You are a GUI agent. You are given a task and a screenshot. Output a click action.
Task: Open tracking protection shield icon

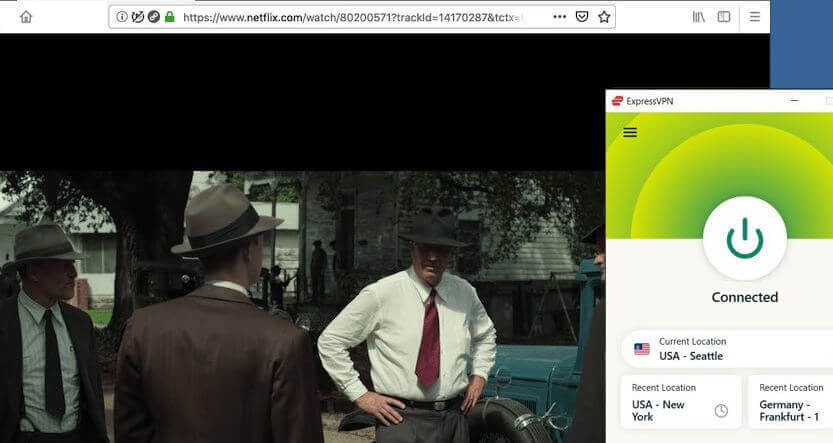click(x=138, y=17)
